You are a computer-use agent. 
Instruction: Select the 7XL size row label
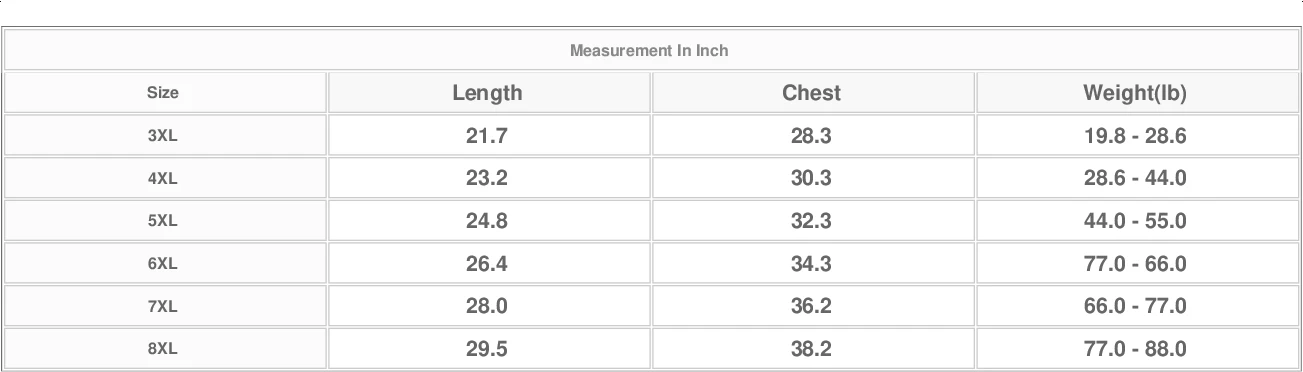tap(163, 306)
